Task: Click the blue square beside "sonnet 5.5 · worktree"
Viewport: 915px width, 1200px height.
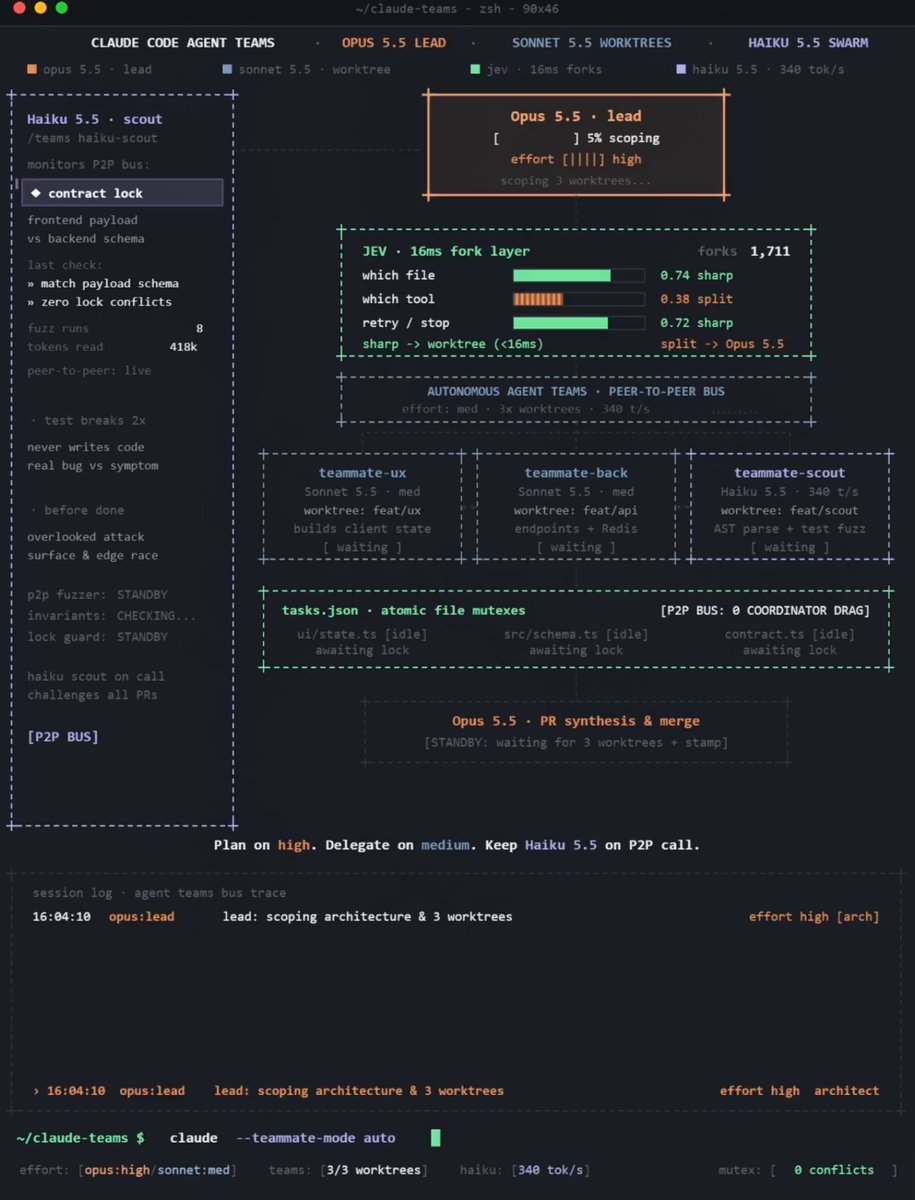Action: coord(228,70)
